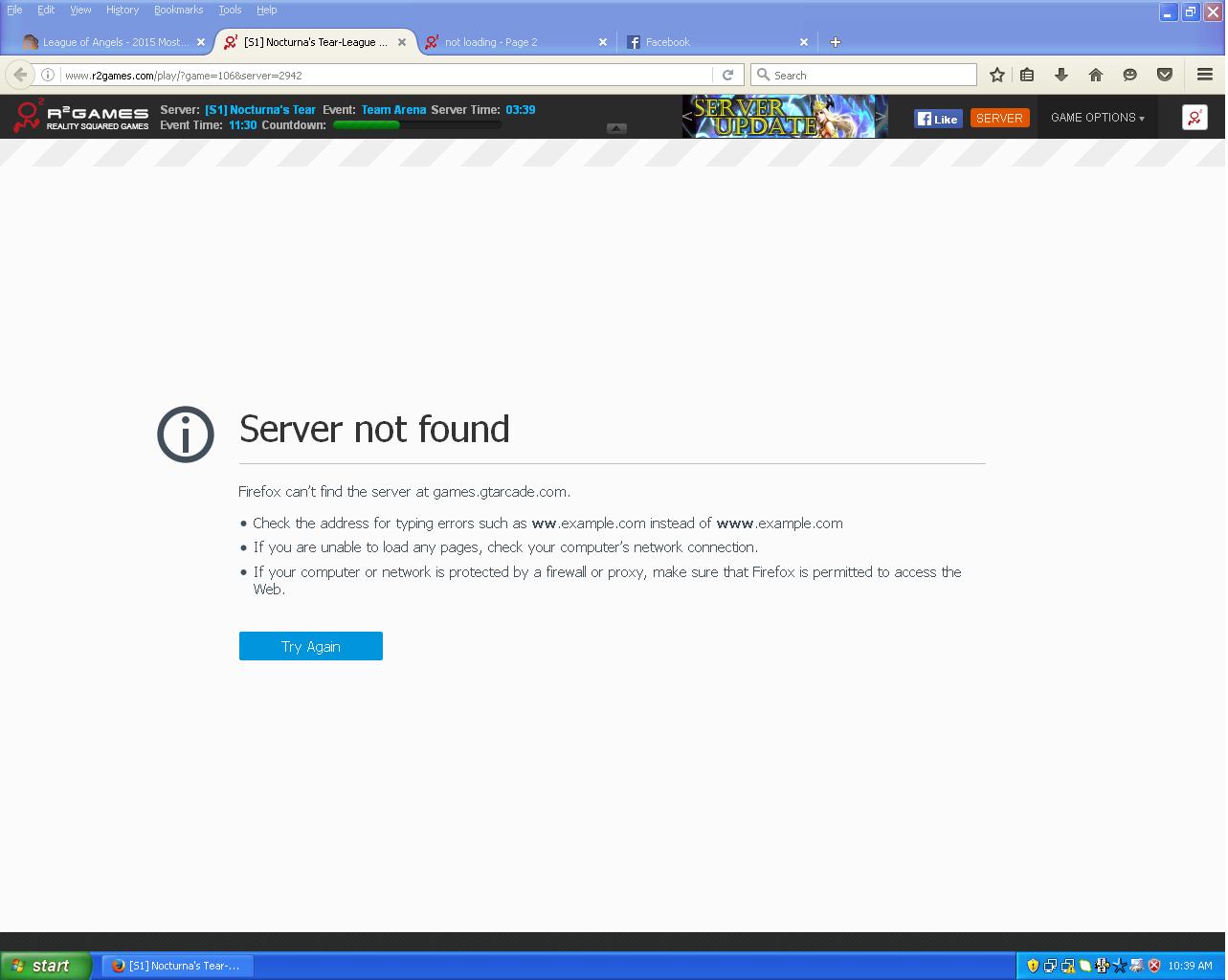Click in the Search input field
This screenshot has height=980, width=1228.
click(871, 75)
